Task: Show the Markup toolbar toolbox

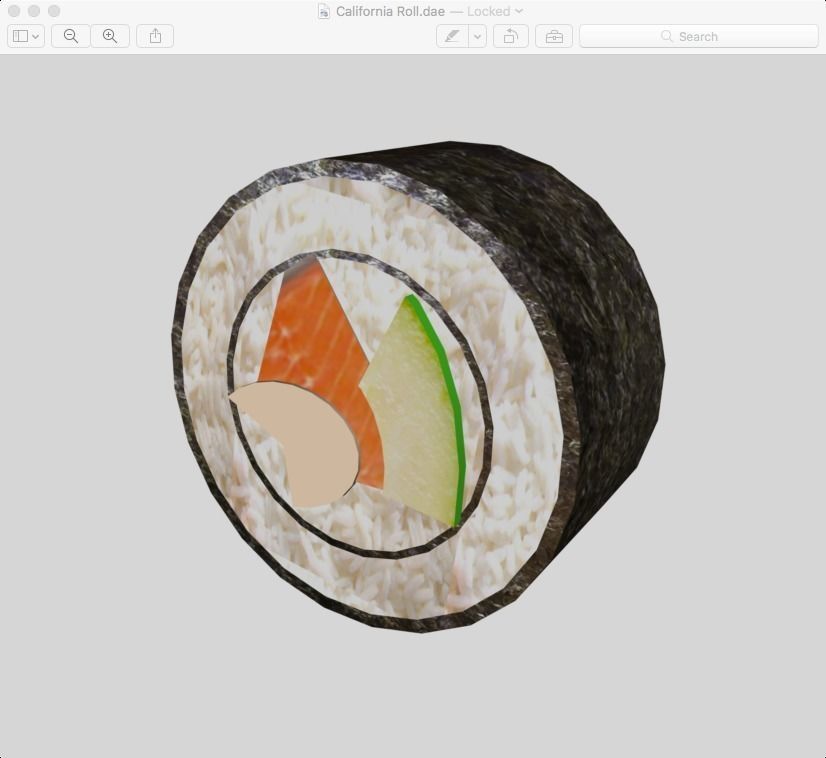Action: pos(554,36)
